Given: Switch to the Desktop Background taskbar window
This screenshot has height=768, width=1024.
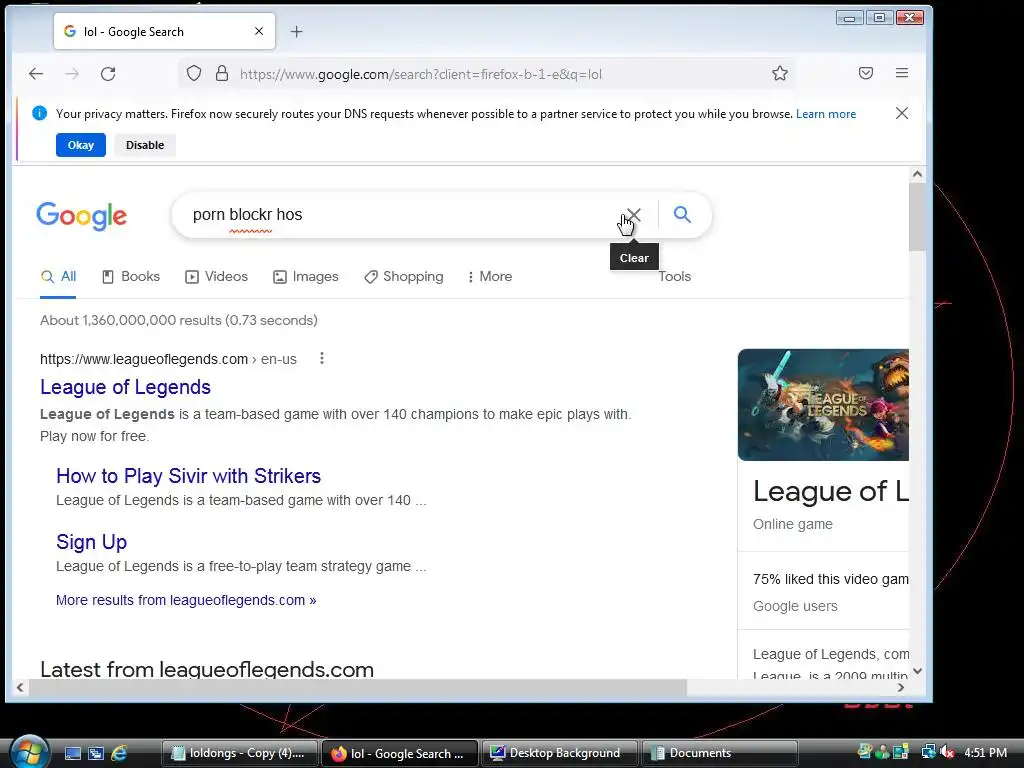Looking at the screenshot, I should click(560, 753).
